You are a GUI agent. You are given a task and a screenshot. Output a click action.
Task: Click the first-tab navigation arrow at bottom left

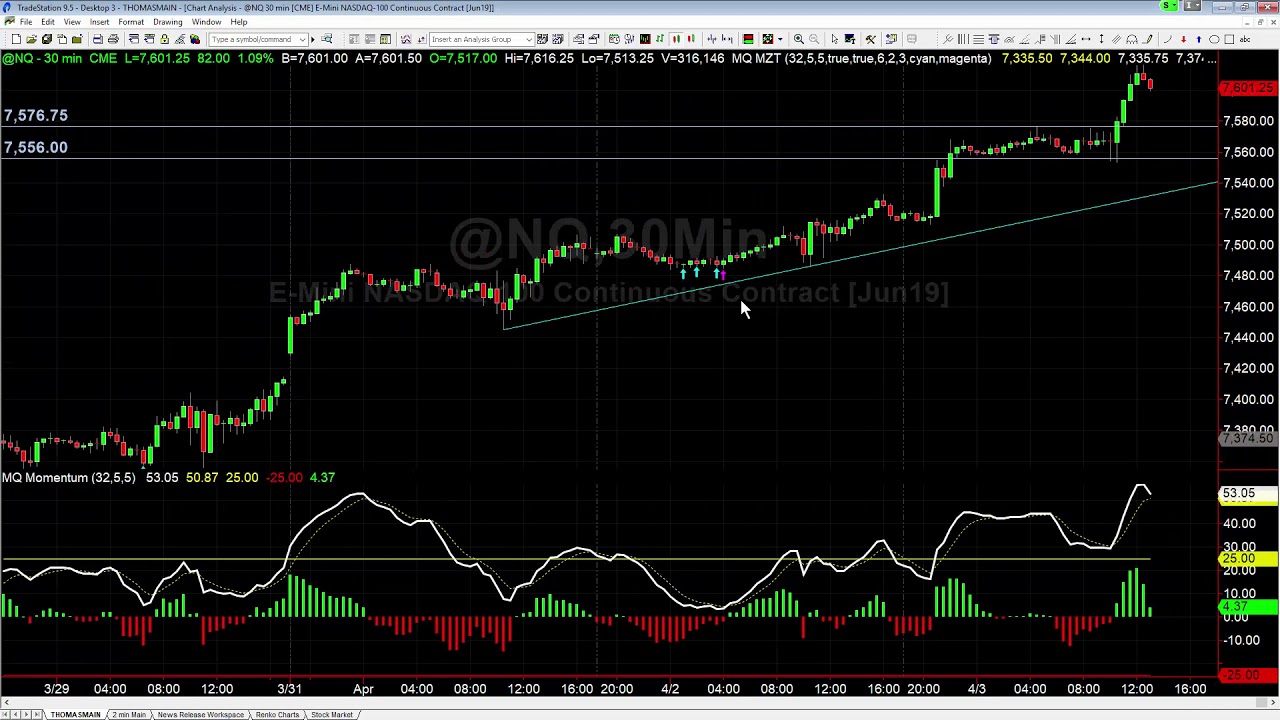[5, 714]
